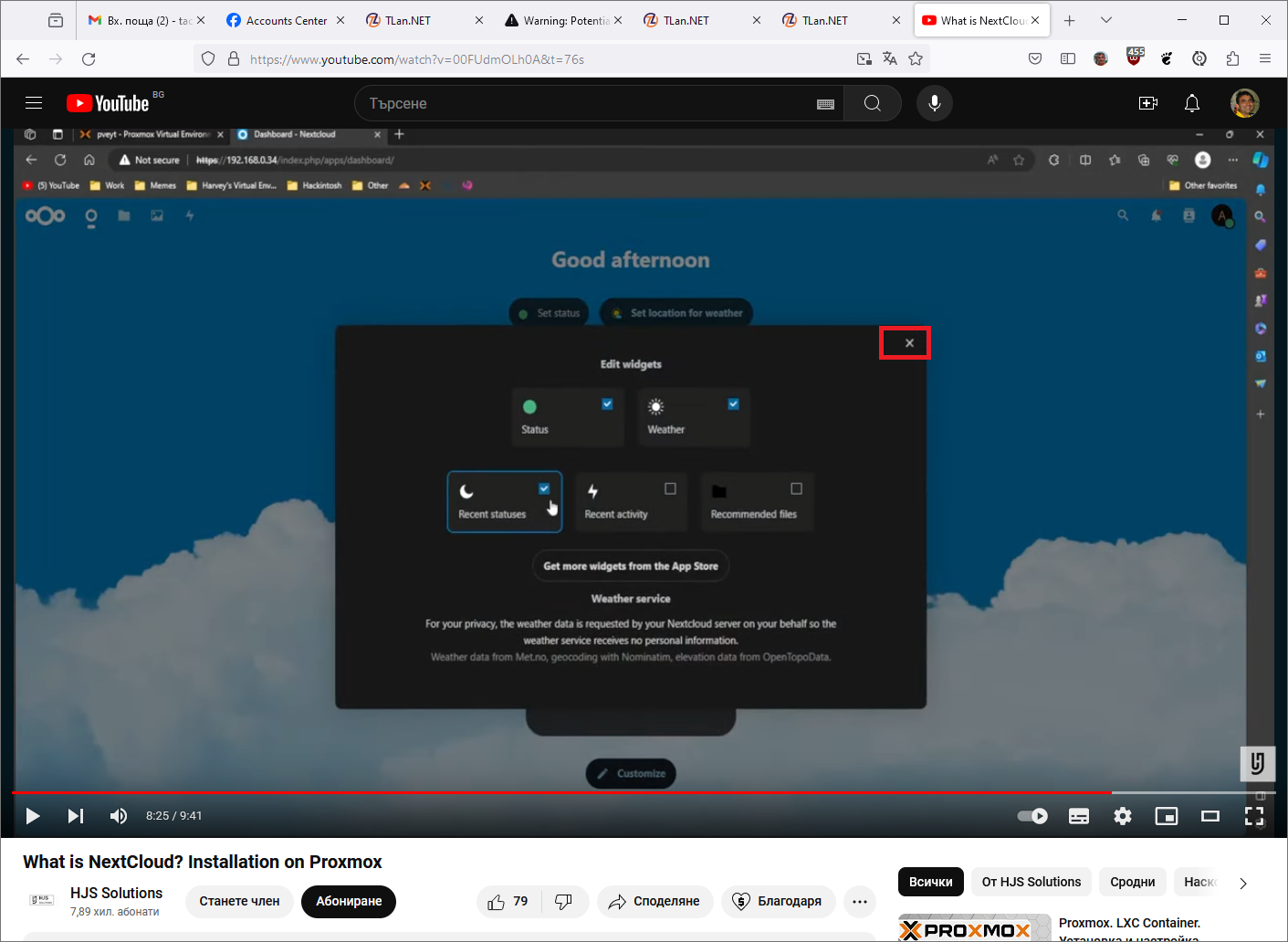1288x942 pixels.
Task: Go back to the previous page
Action: point(23,58)
